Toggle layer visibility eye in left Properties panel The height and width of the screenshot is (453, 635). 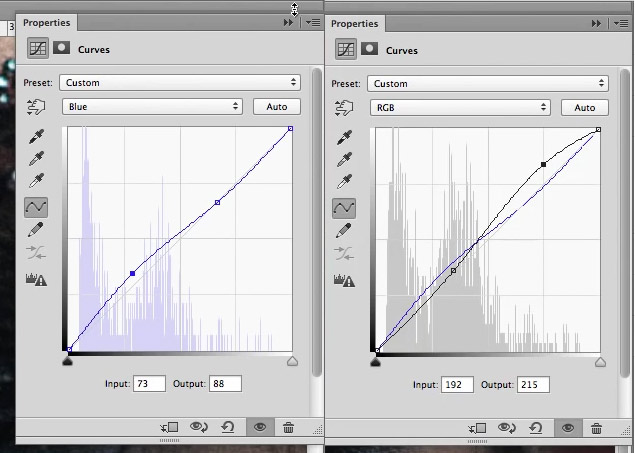(260, 427)
